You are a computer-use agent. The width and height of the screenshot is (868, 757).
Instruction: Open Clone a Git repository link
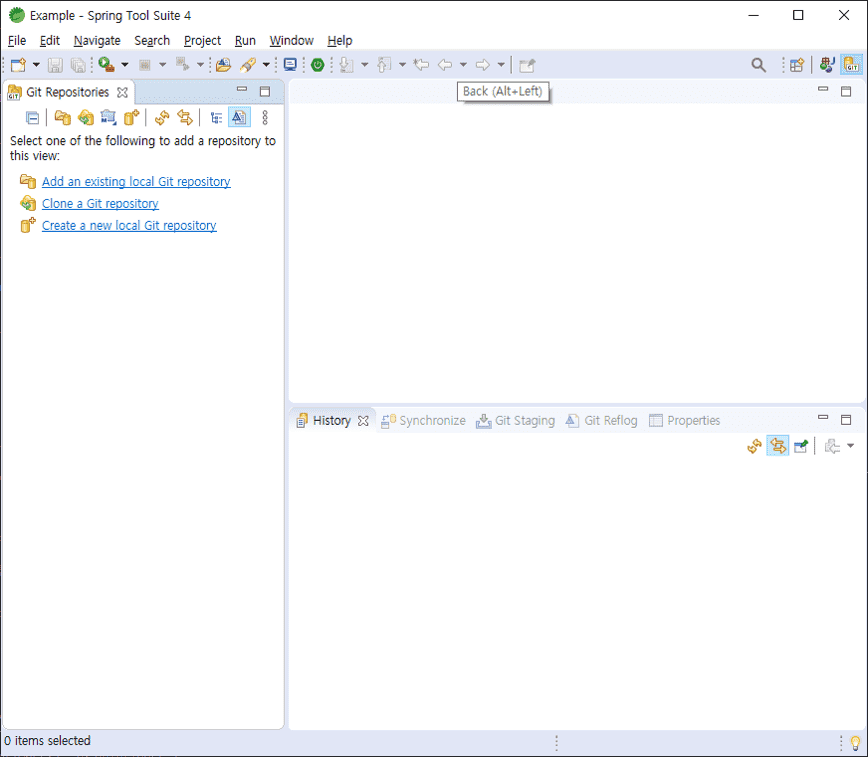tap(100, 204)
